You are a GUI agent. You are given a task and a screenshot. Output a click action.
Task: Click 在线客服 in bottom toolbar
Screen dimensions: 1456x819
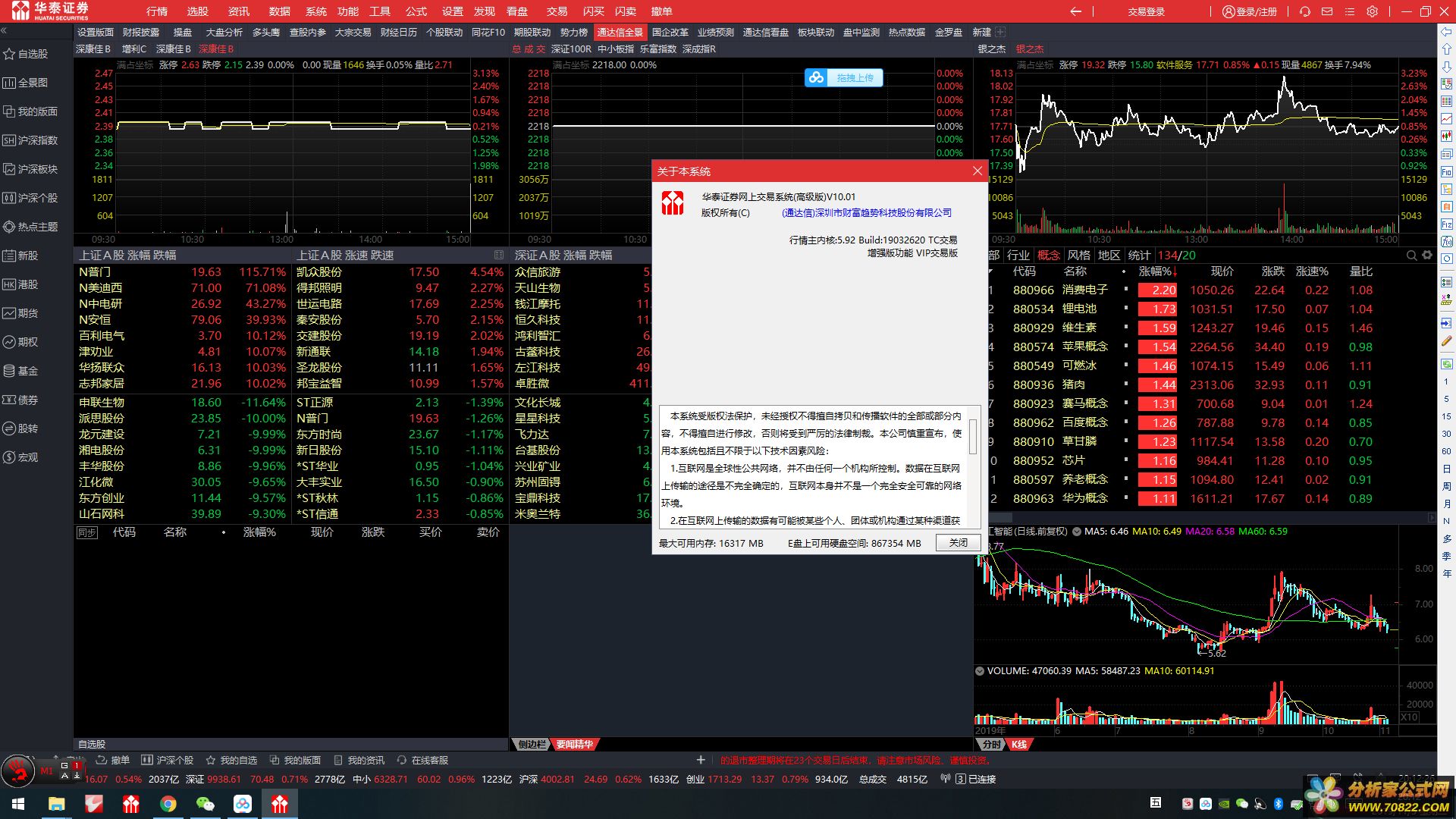pos(423,760)
